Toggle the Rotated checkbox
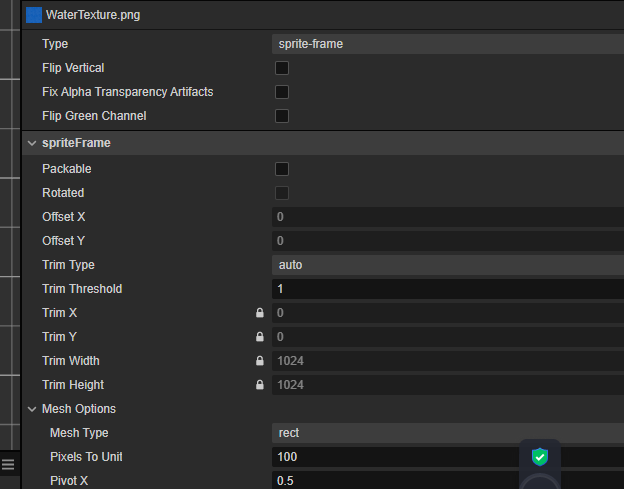 tap(282, 193)
